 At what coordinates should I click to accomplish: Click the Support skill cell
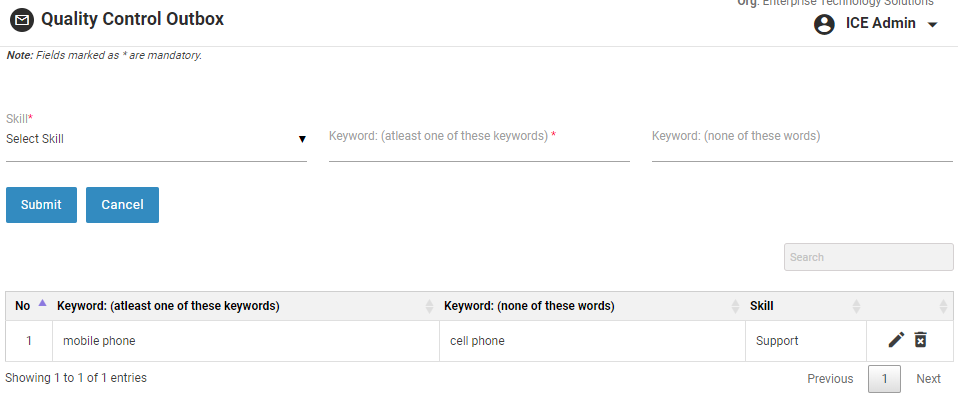coord(777,341)
